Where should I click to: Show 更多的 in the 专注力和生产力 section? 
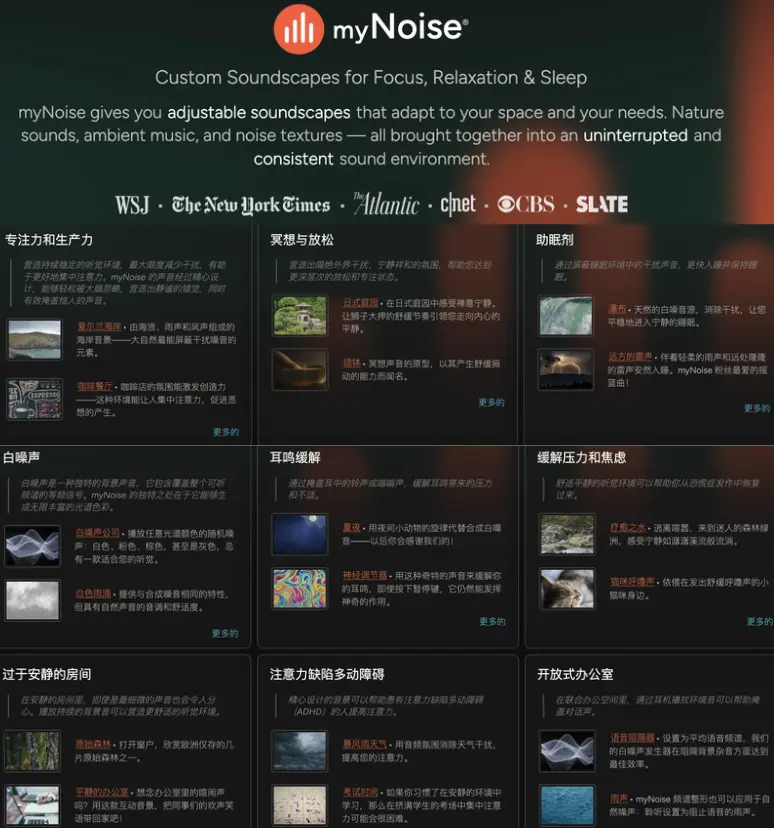pyautogui.click(x=225, y=432)
